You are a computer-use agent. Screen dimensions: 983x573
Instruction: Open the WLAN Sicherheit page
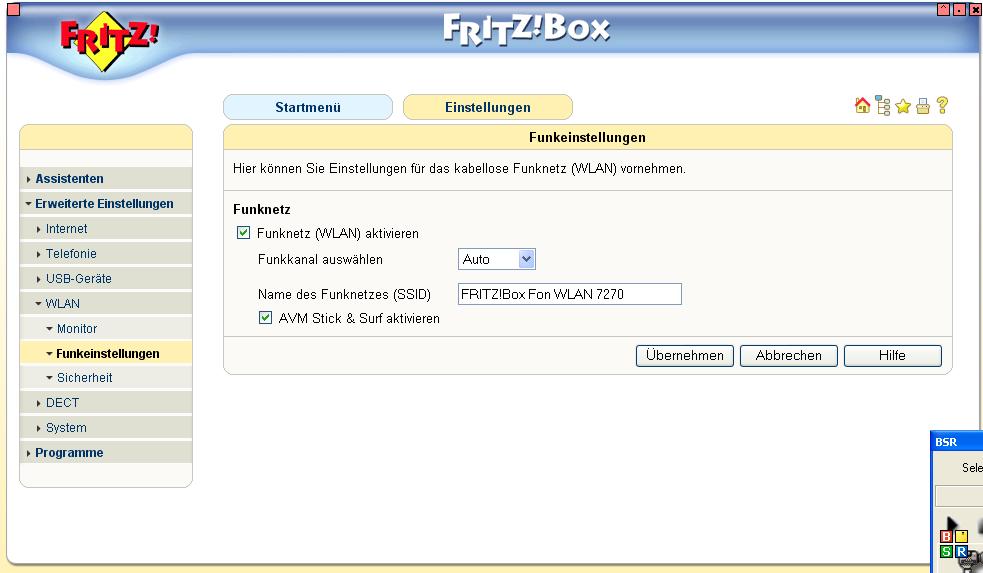click(x=106, y=377)
